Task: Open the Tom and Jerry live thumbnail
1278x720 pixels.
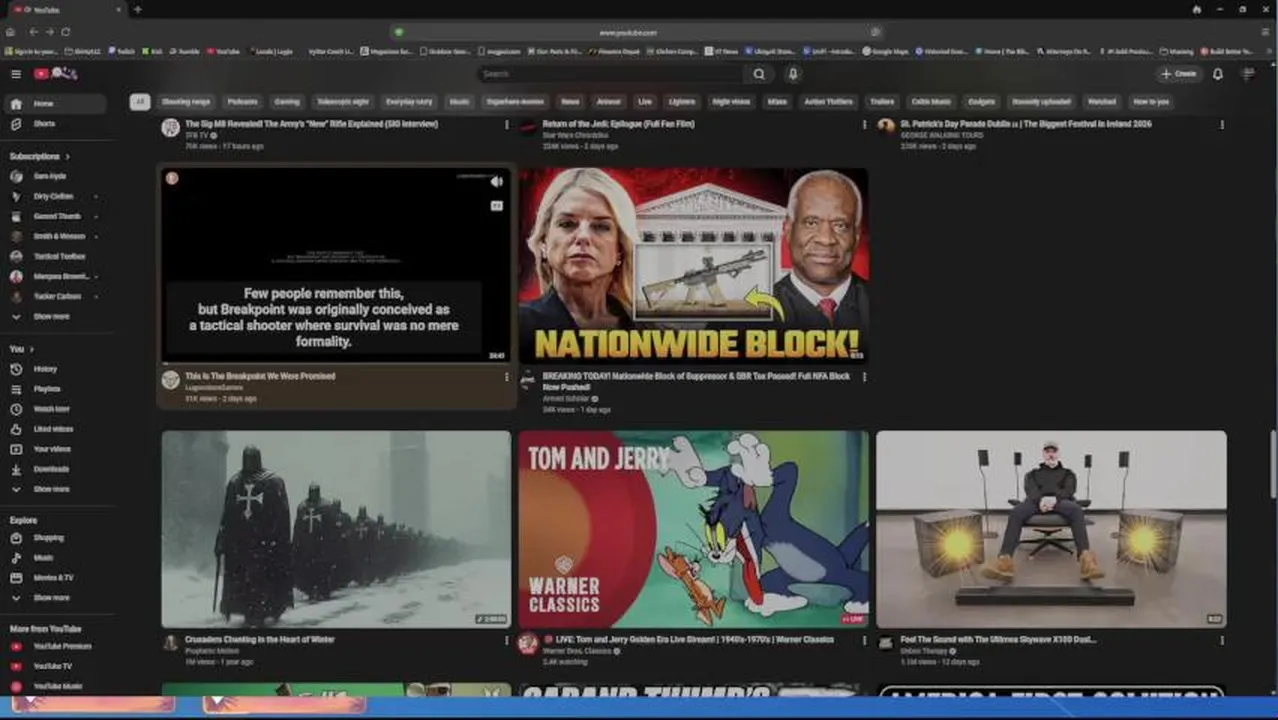Action: (x=693, y=529)
